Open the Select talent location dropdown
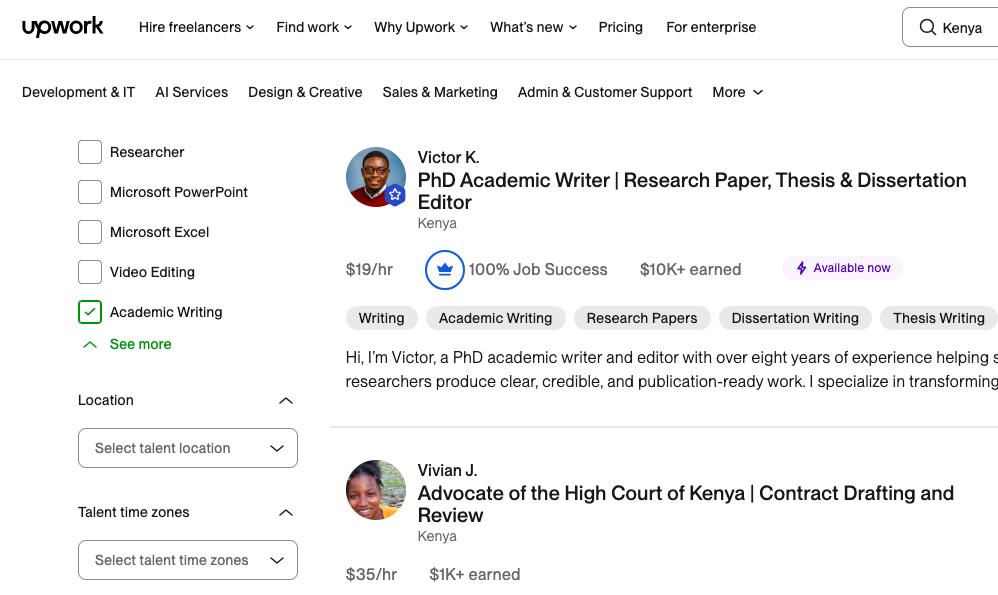 tap(188, 448)
